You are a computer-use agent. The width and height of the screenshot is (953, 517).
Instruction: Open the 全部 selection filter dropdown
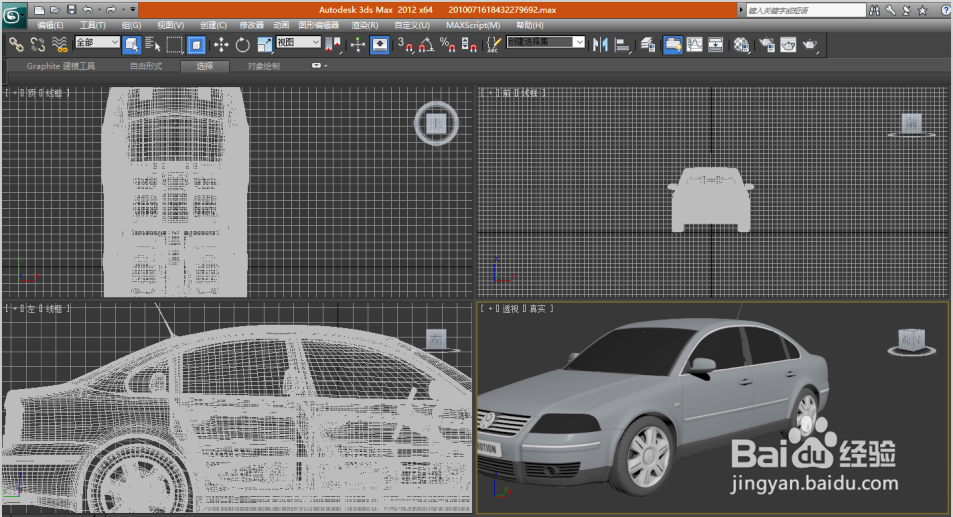pyautogui.click(x=98, y=44)
